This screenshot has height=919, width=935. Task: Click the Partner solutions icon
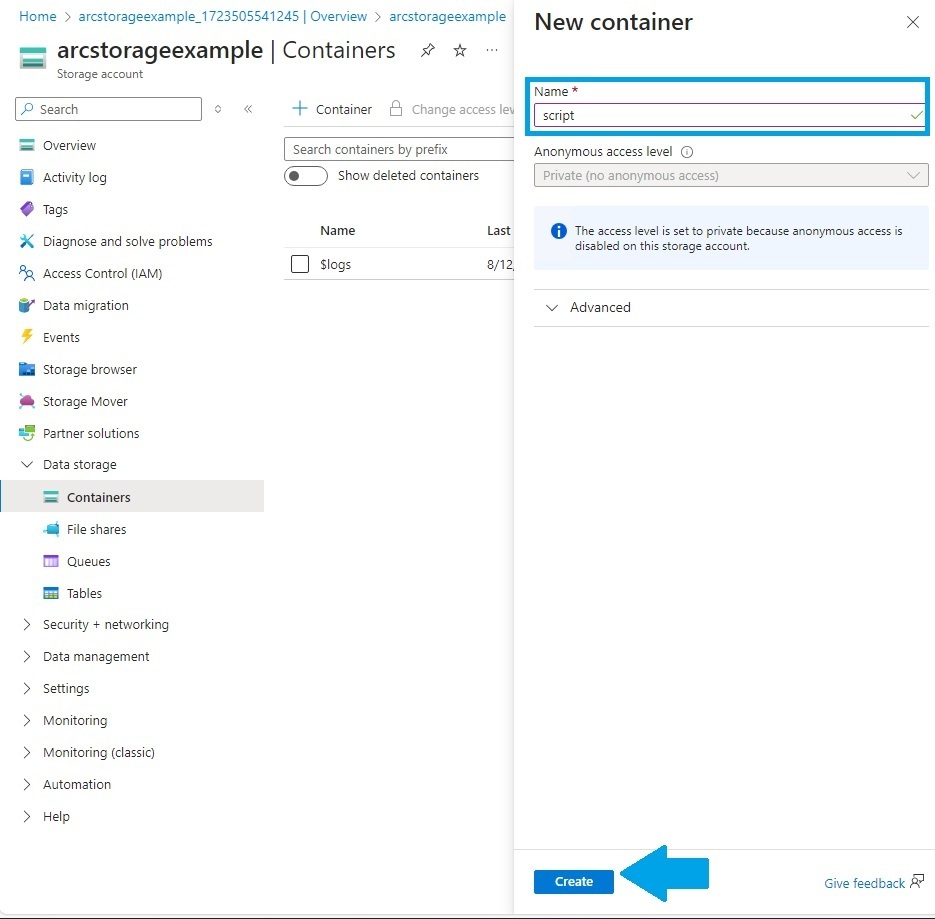pyautogui.click(x=27, y=433)
